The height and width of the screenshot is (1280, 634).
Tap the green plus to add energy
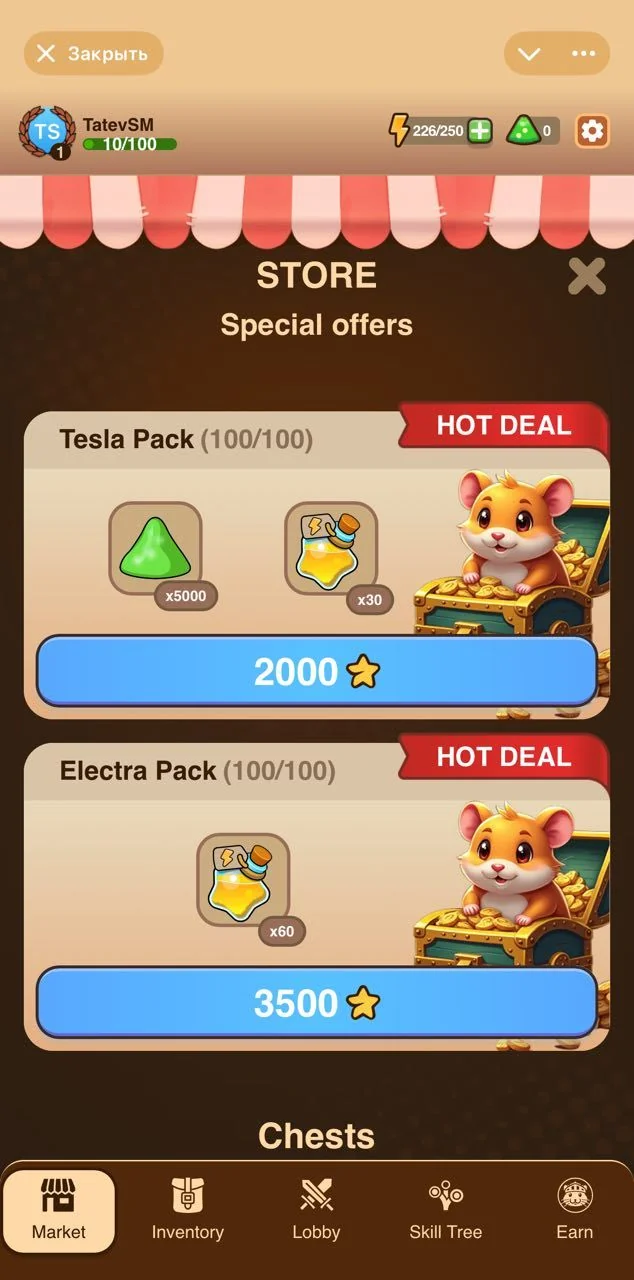tap(480, 131)
